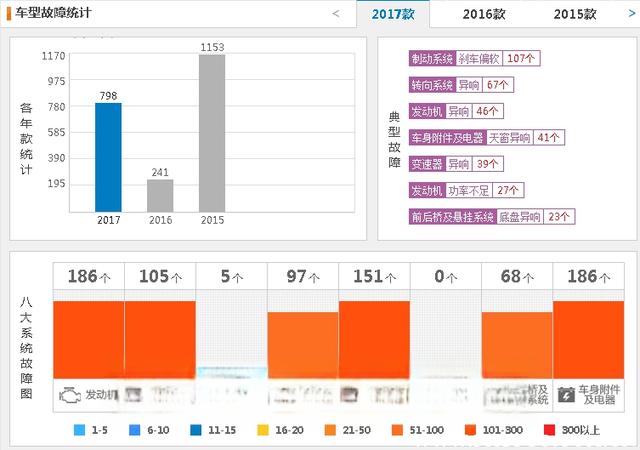Click the 16-20 yellow legend swatch
The width and height of the screenshot is (640, 450).
click(263, 430)
